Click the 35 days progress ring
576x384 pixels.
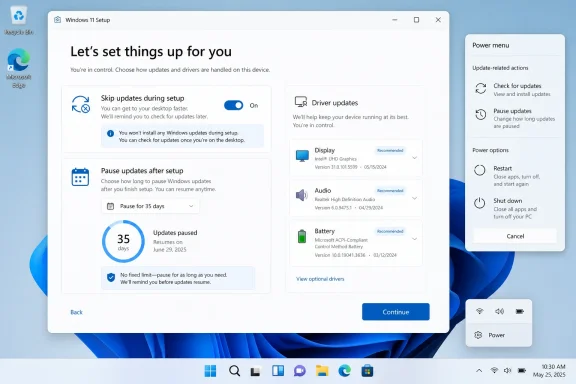coord(123,241)
